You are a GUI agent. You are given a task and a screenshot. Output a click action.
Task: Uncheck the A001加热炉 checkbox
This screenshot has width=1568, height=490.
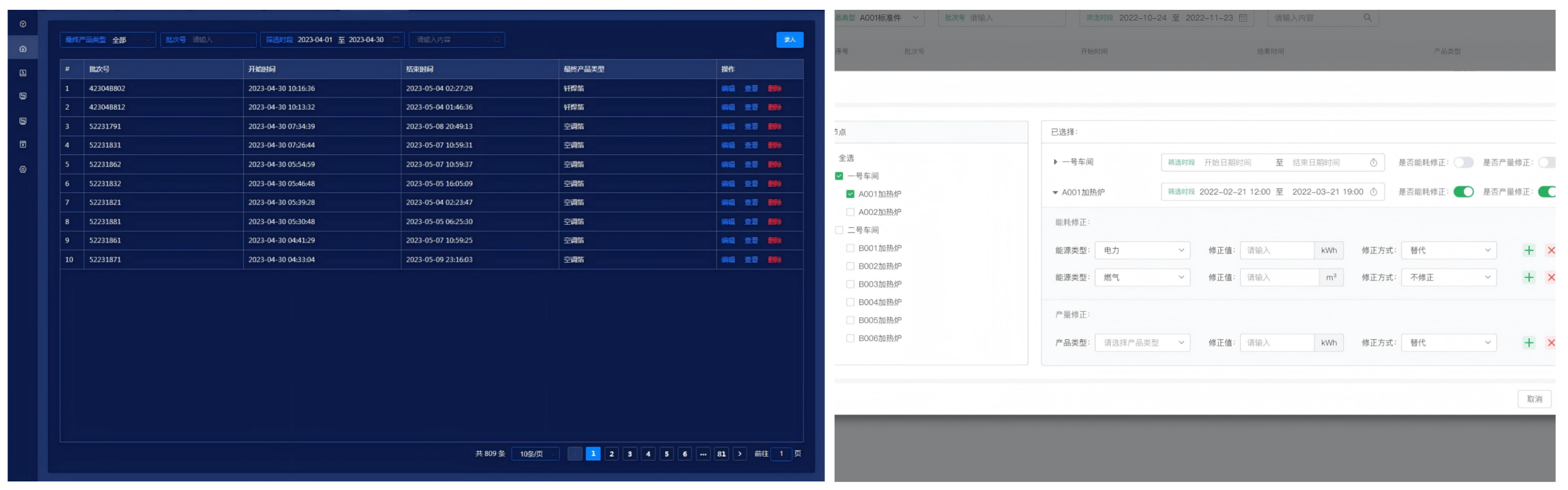point(850,194)
